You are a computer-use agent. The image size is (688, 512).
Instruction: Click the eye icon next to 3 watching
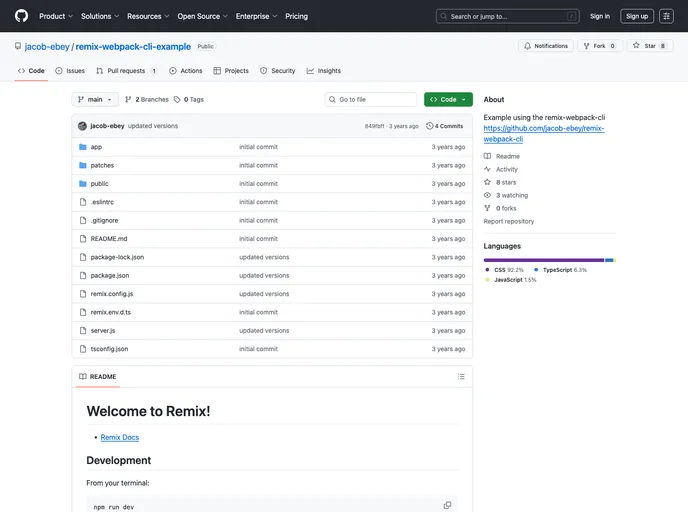[x=487, y=195]
